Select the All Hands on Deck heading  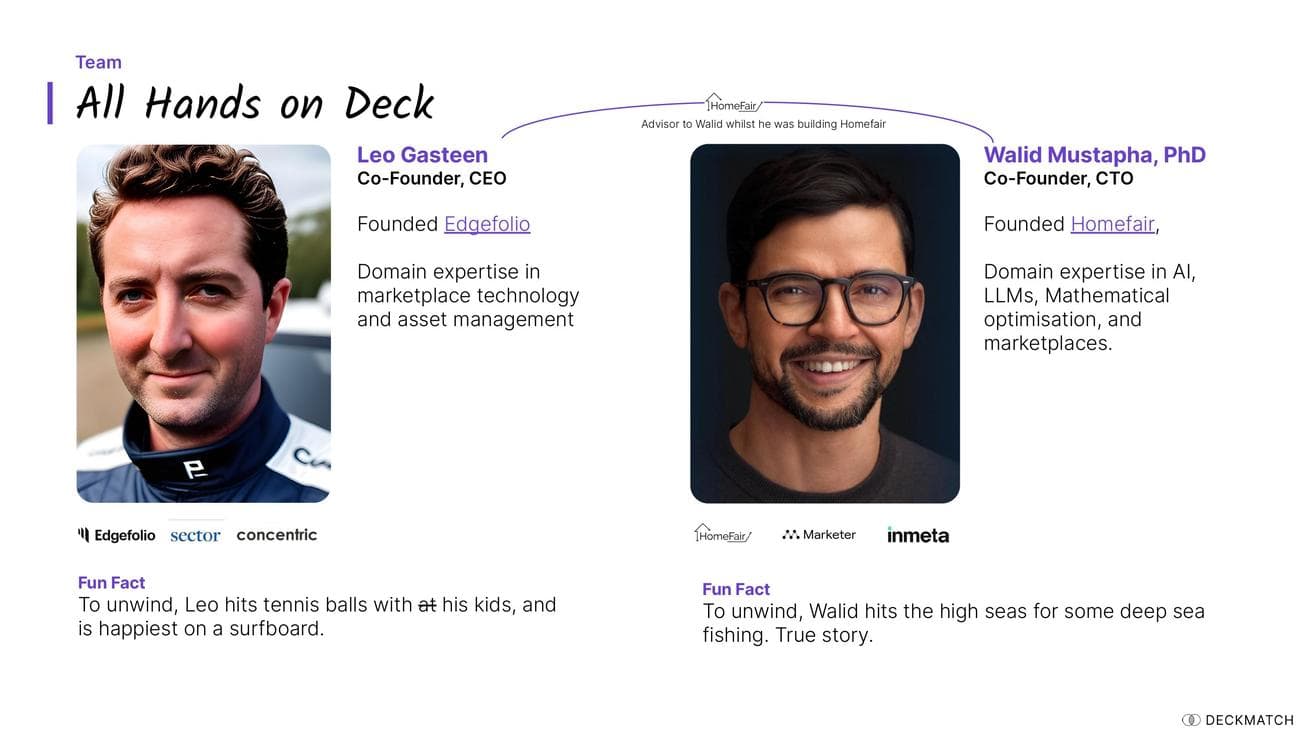pos(254,102)
